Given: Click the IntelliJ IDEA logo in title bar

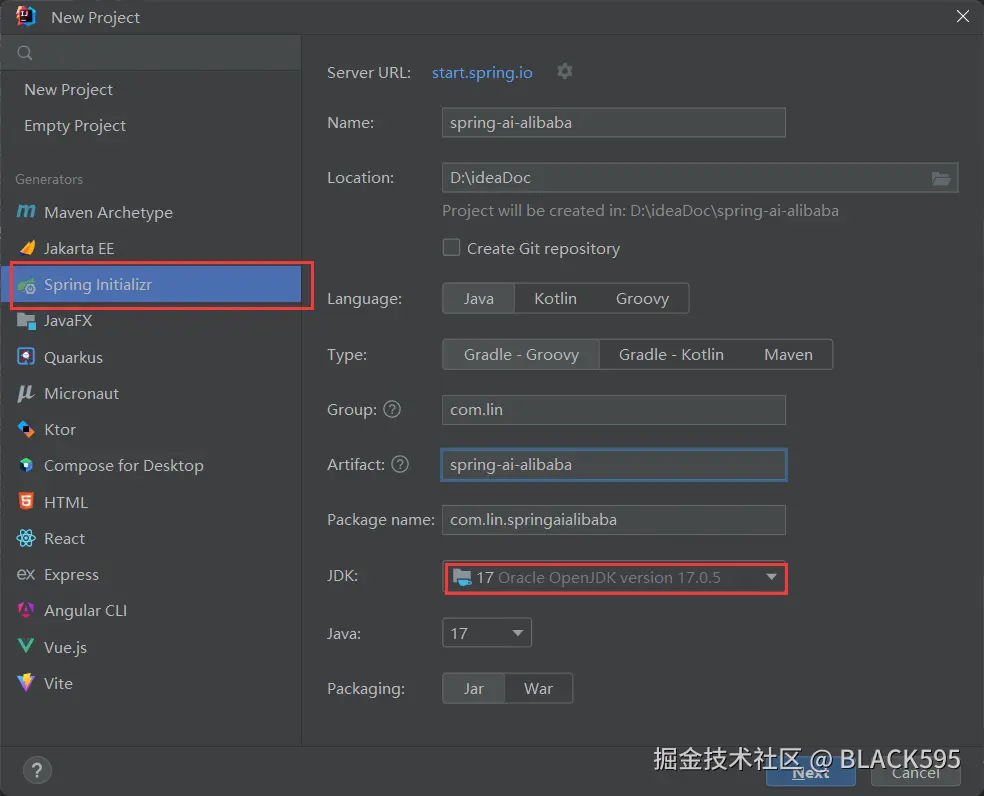Looking at the screenshot, I should point(26,16).
